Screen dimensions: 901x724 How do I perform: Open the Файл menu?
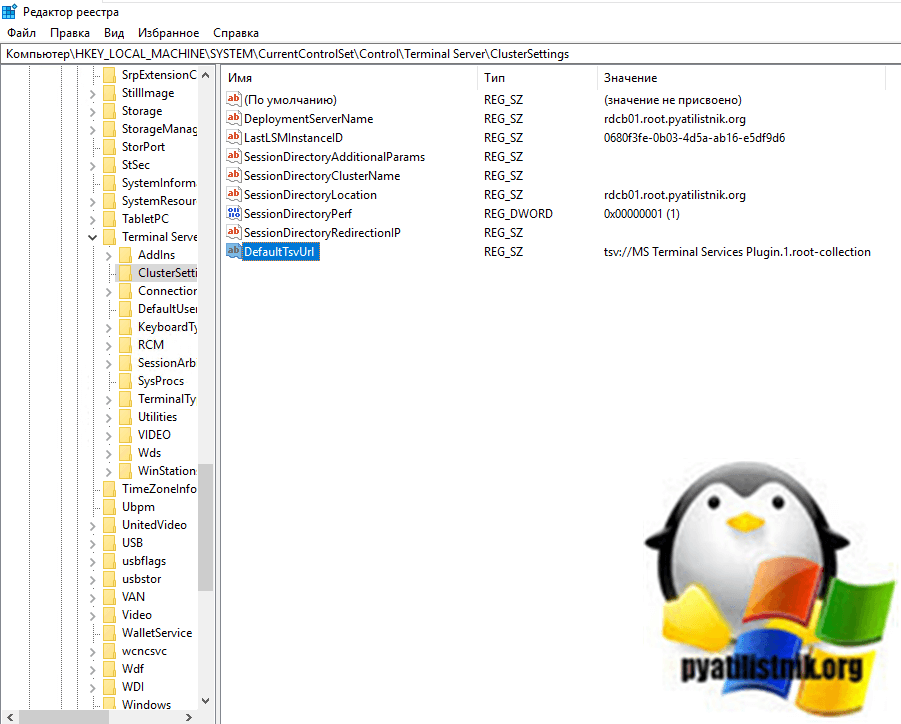21,33
